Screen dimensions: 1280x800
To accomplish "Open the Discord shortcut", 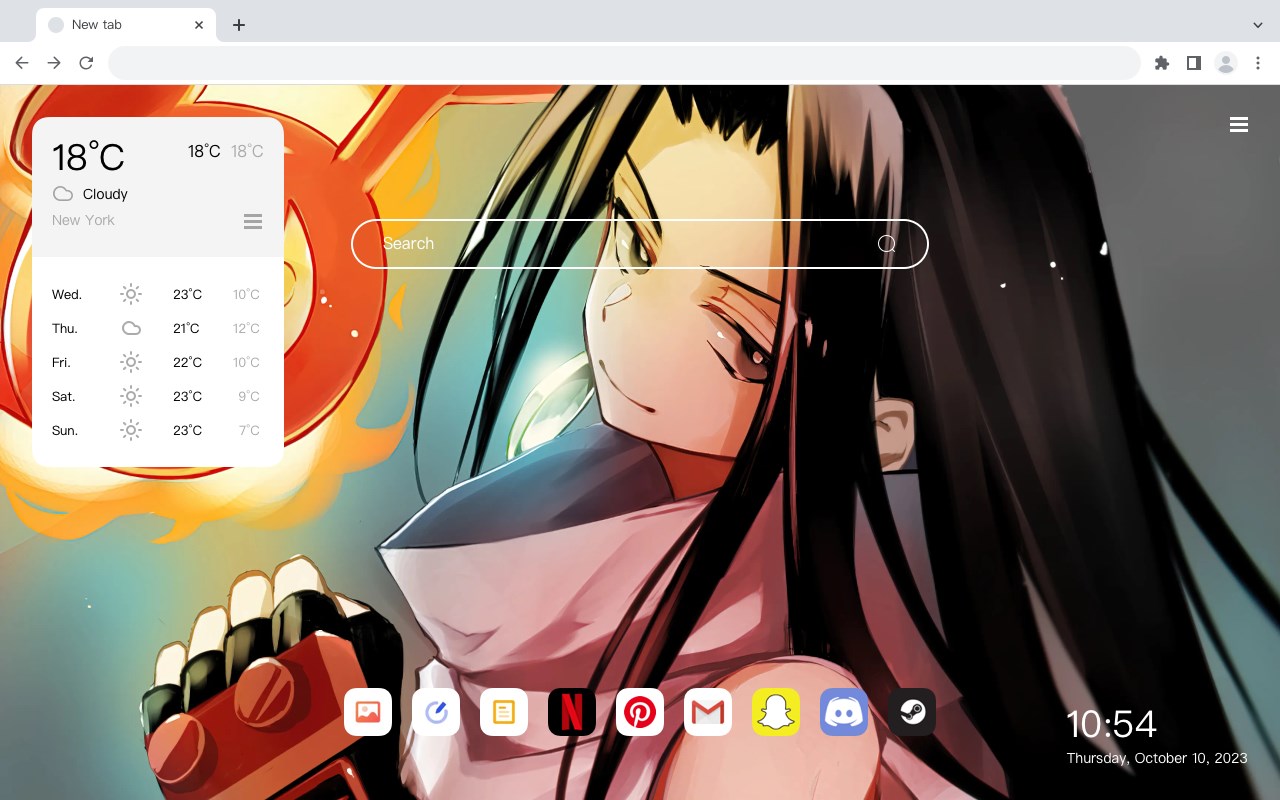I will coord(844,712).
